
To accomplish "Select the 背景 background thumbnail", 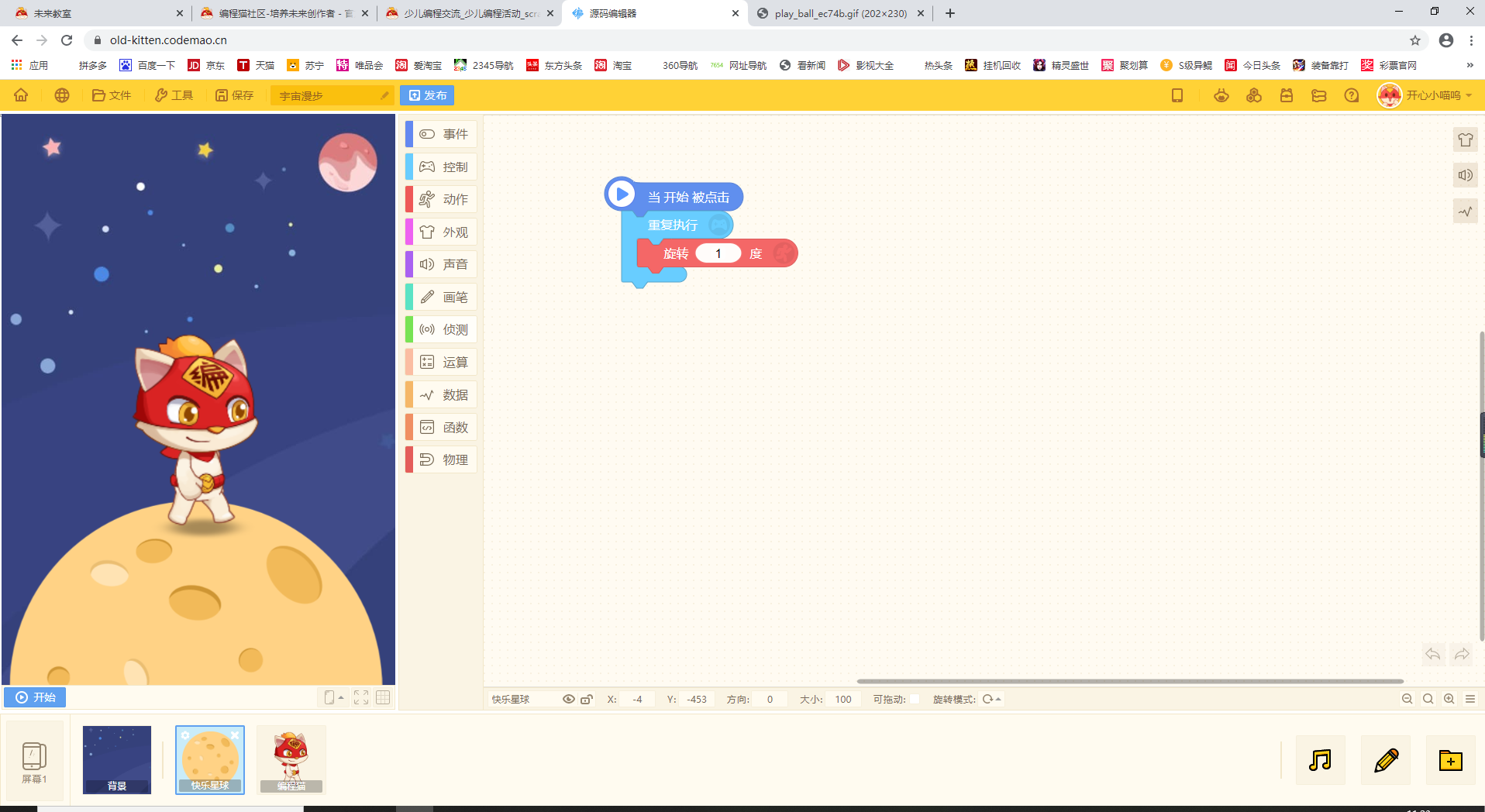I will pyautogui.click(x=117, y=759).
